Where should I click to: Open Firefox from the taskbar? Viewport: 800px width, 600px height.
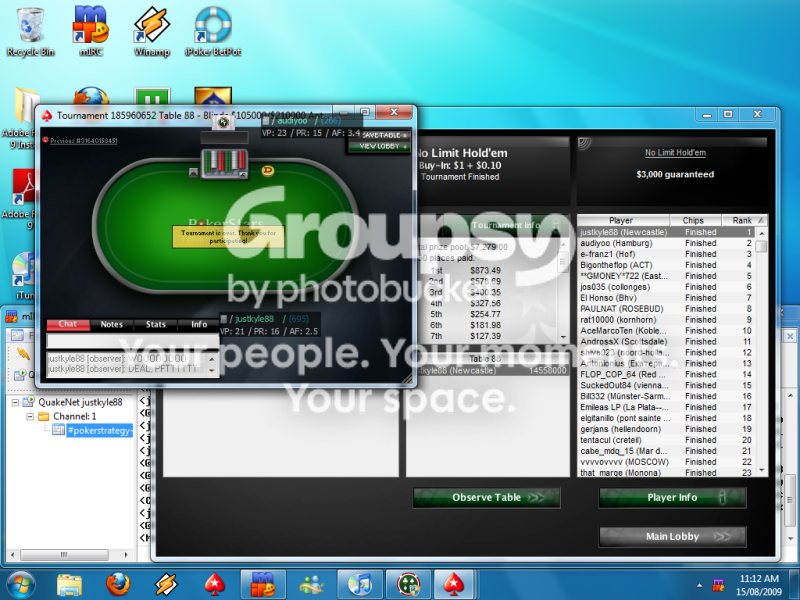coord(118,585)
